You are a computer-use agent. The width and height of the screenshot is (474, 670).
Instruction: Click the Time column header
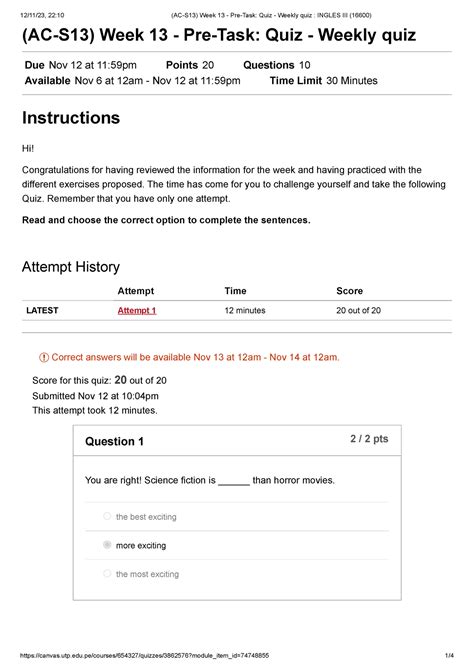pyautogui.click(x=235, y=291)
